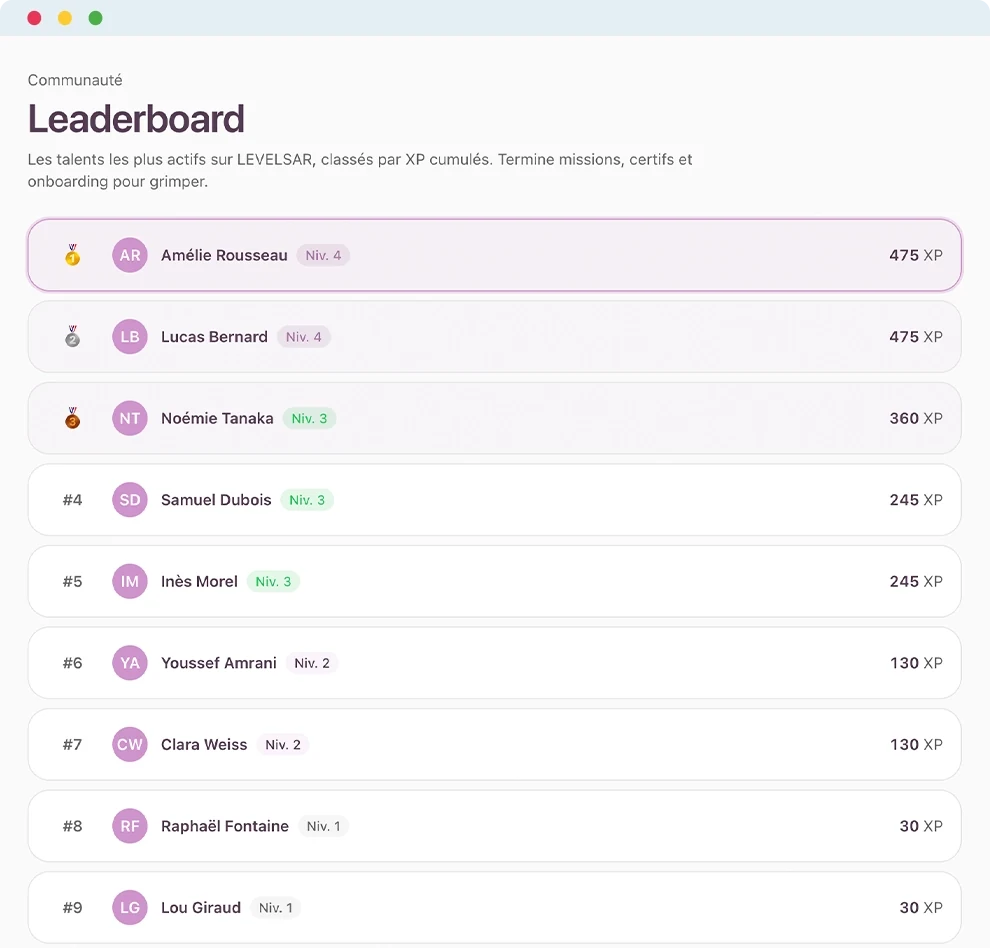Image resolution: width=990 pixels, height=948 pixels.
Task: Select the name Lou Giraud
Action: tap(201, 907)
